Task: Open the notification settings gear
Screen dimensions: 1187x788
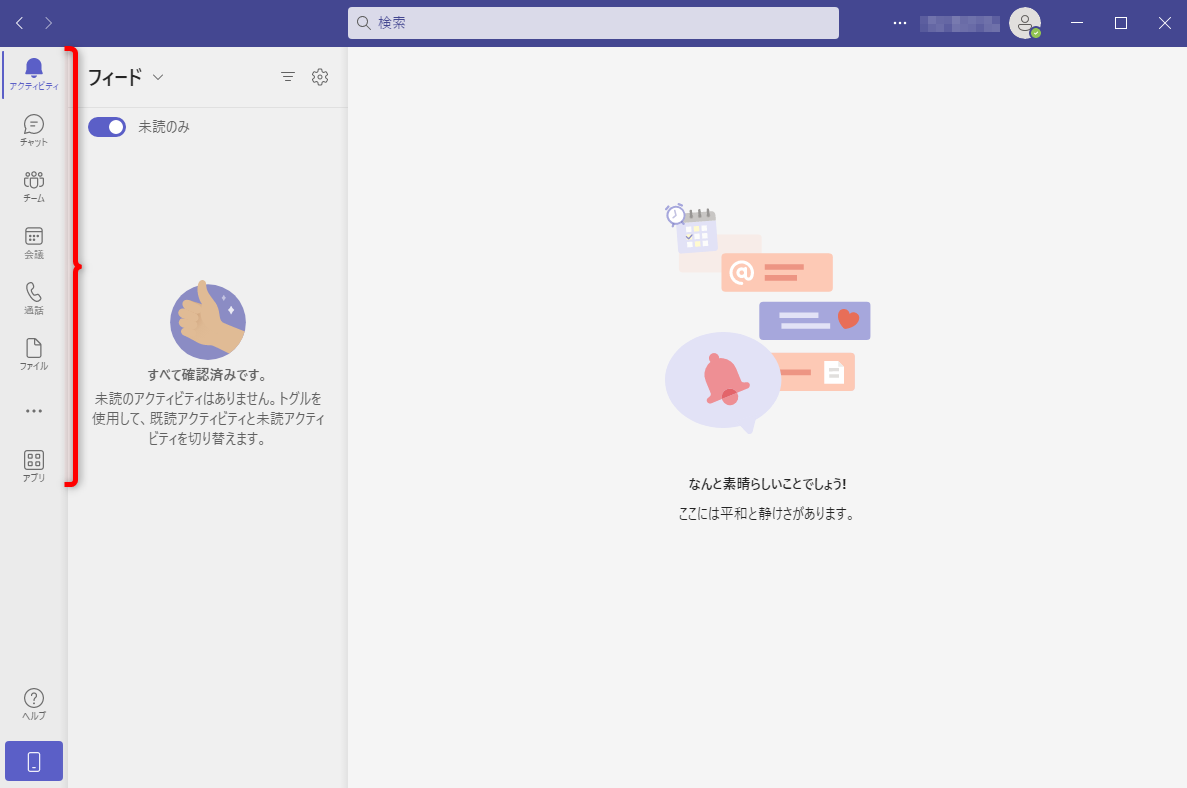Action: [x=320, y=76]
